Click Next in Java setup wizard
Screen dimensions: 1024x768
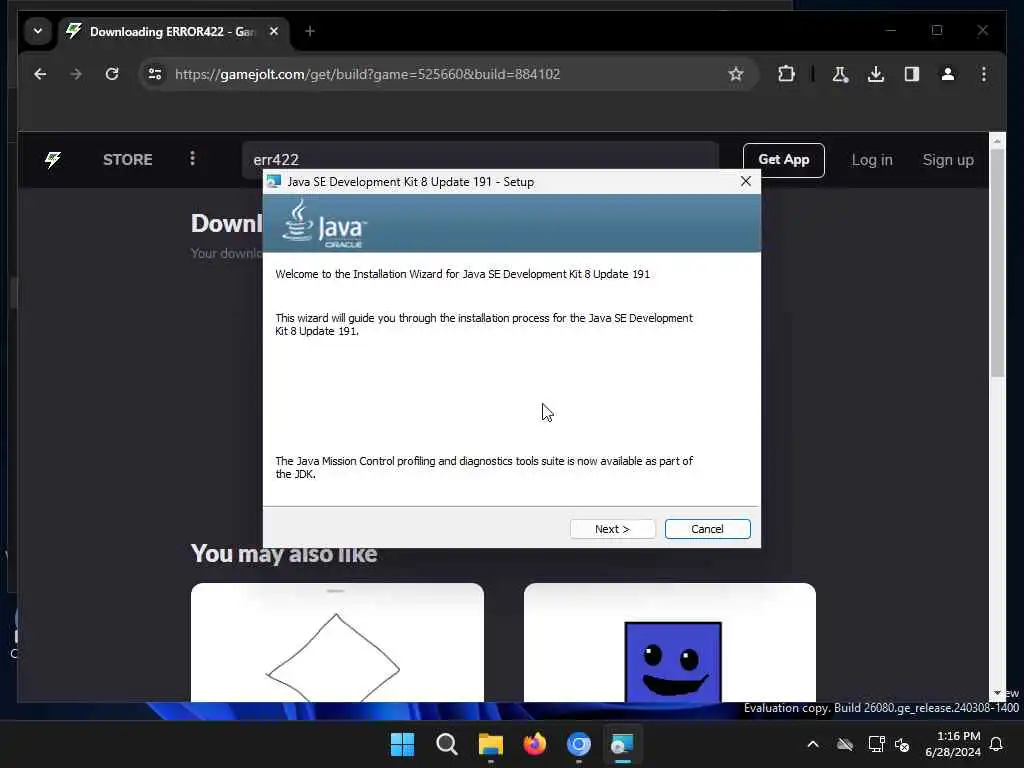coord(612,529)
